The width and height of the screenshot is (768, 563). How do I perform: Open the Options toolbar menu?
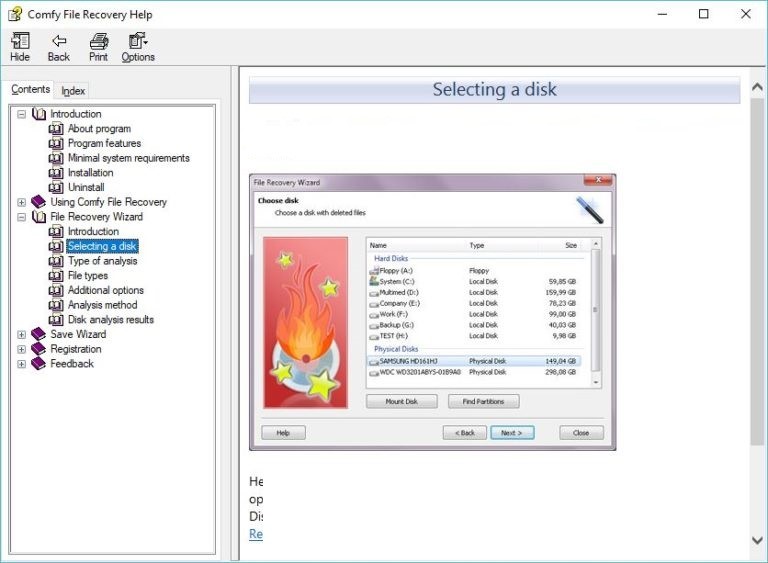click(138, 47)
